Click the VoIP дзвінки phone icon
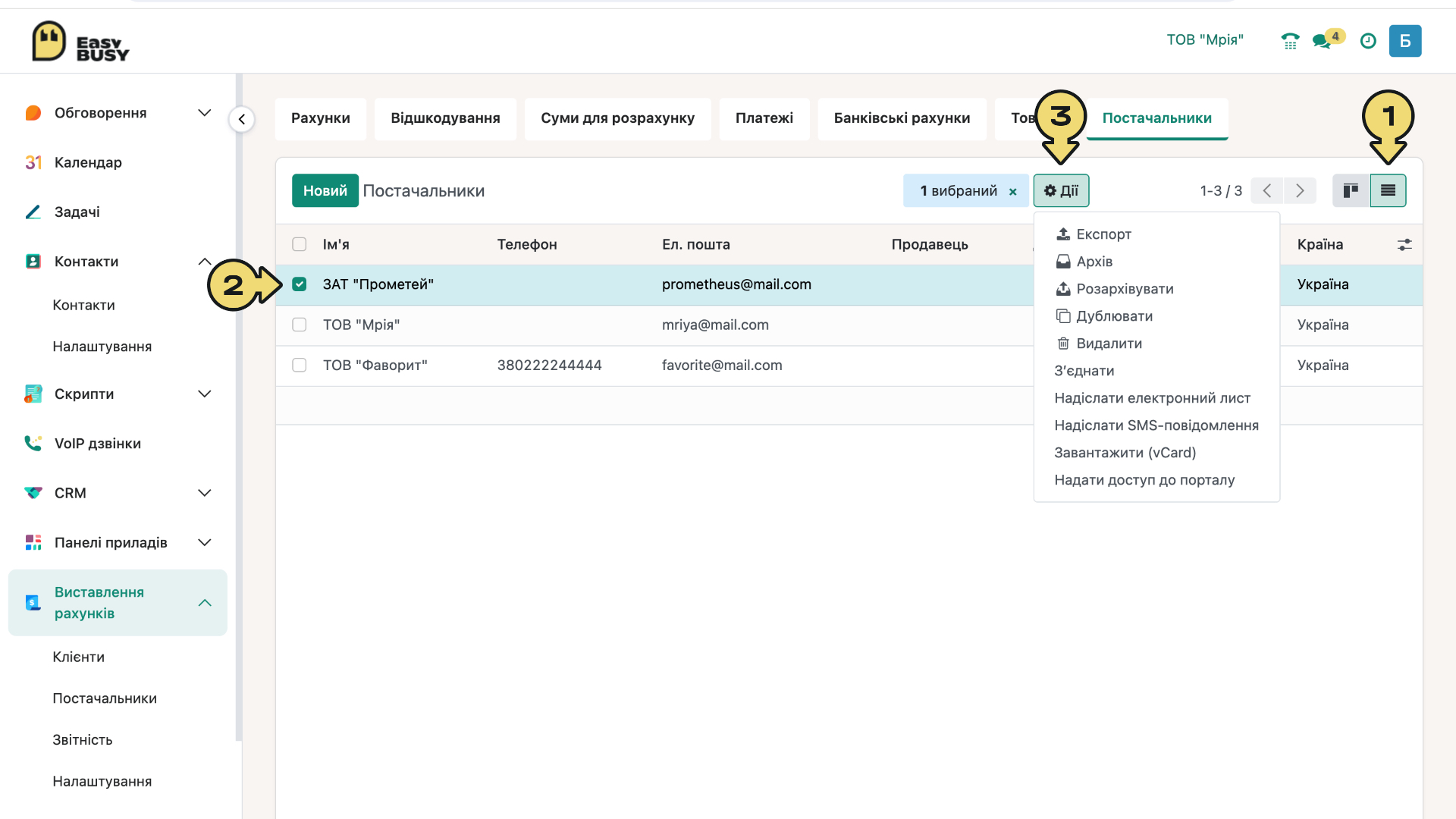Screen dimensions: 1456x819 (33, 443)
